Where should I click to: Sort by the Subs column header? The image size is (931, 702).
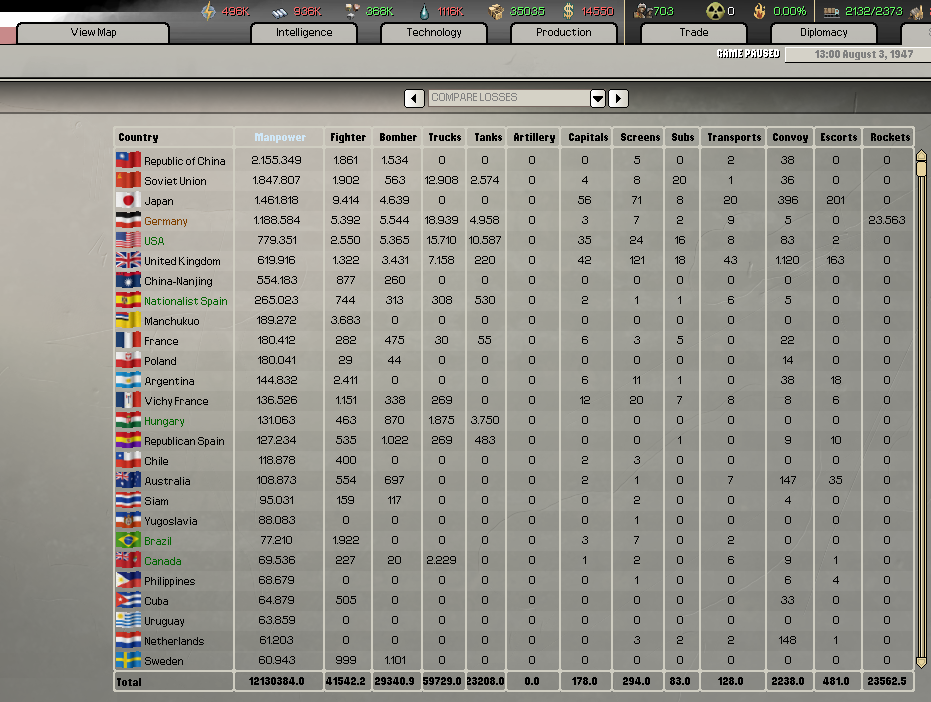click(x=683, y=137)
